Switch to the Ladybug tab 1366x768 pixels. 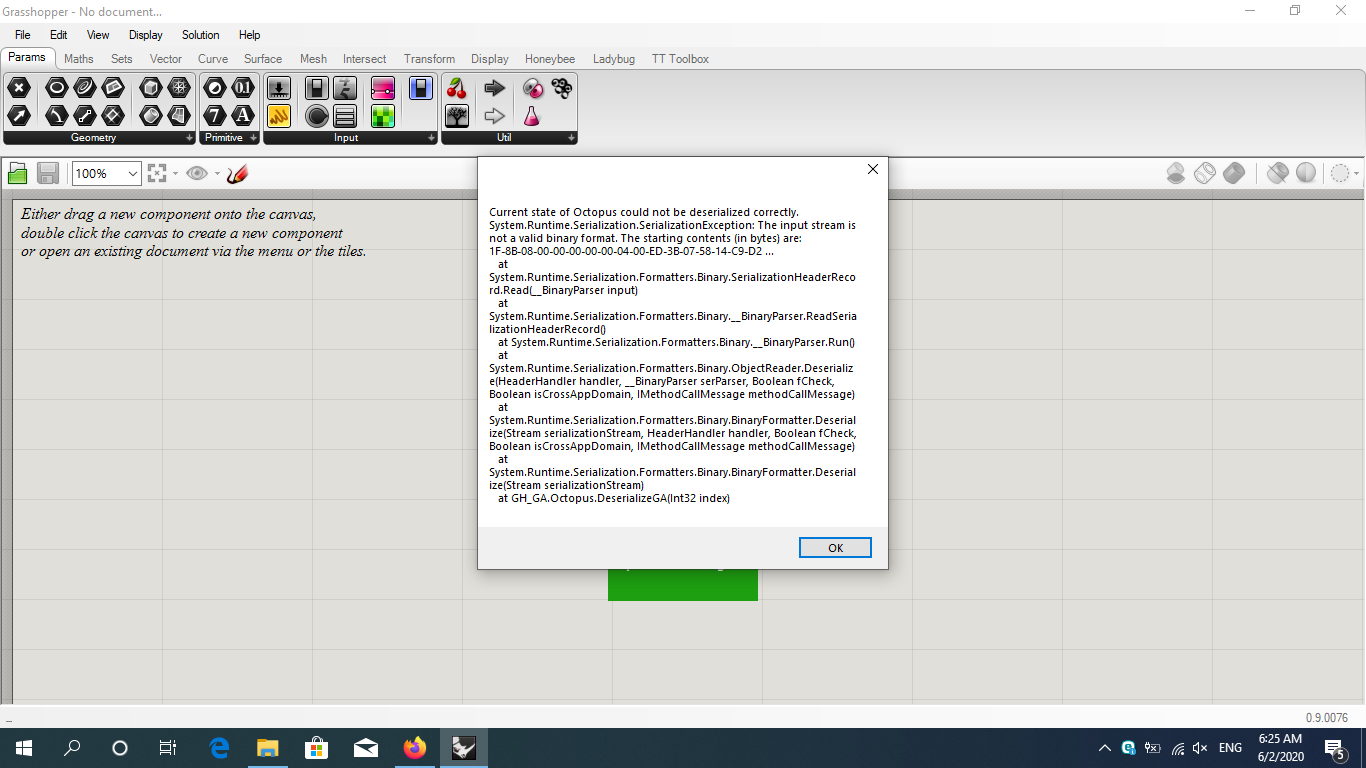click(614, 59)
